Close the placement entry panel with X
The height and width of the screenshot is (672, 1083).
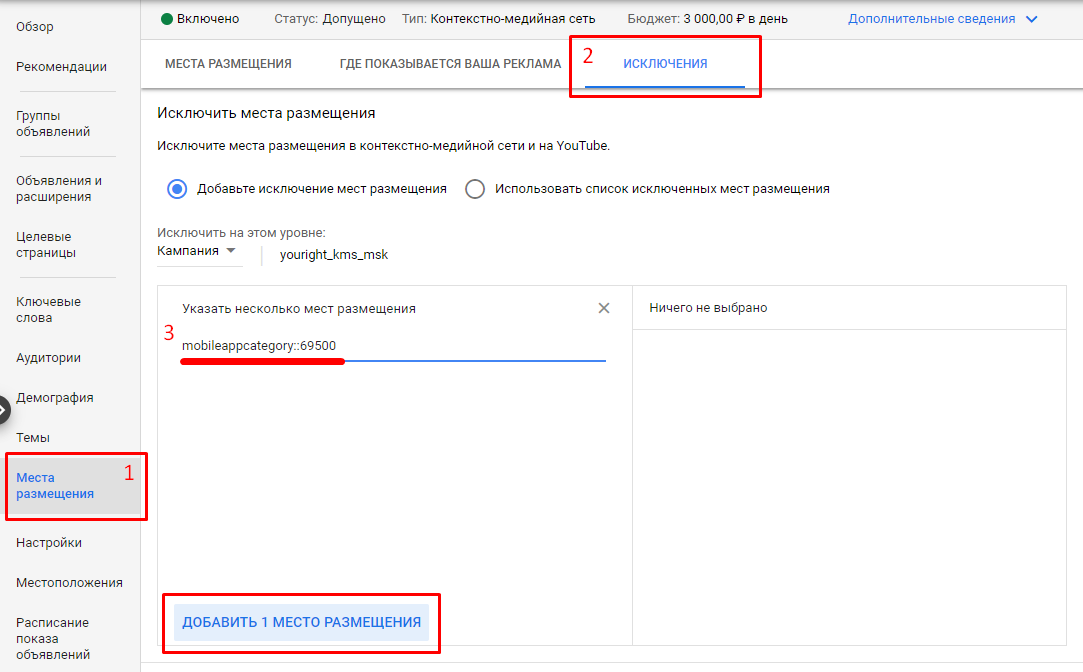(604, 308)
